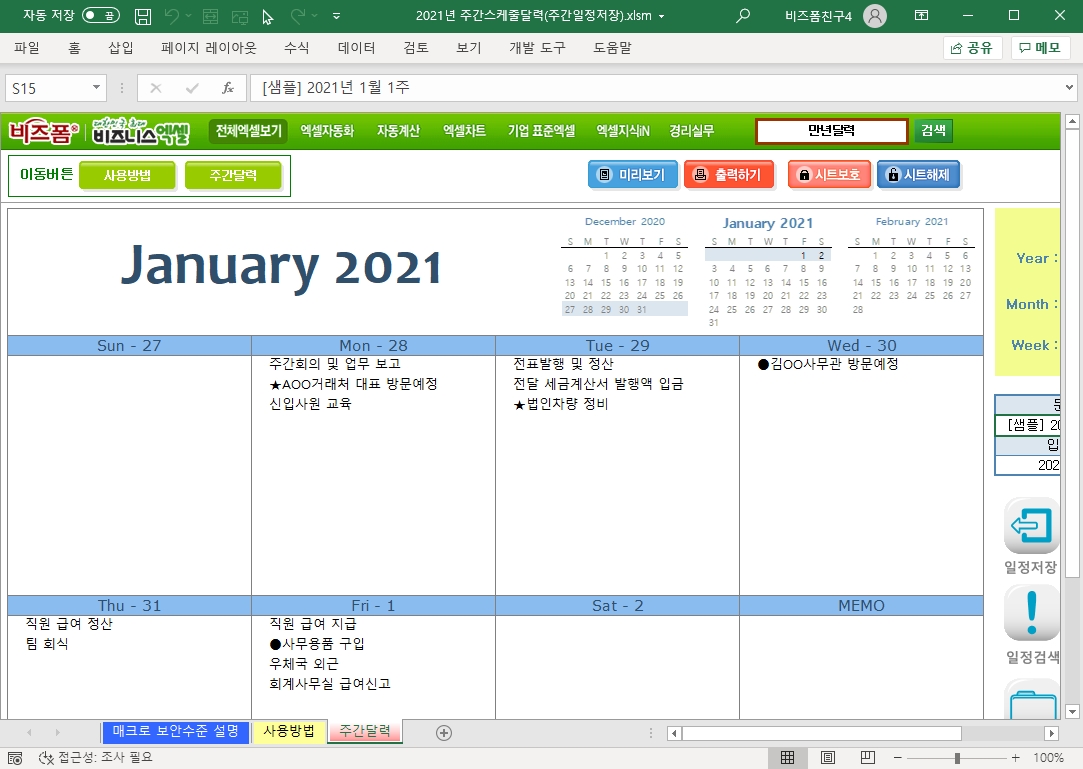Click the formula bar confirm checkmark icon
The height and width of the screenshot is (769, 1083).
192,88
